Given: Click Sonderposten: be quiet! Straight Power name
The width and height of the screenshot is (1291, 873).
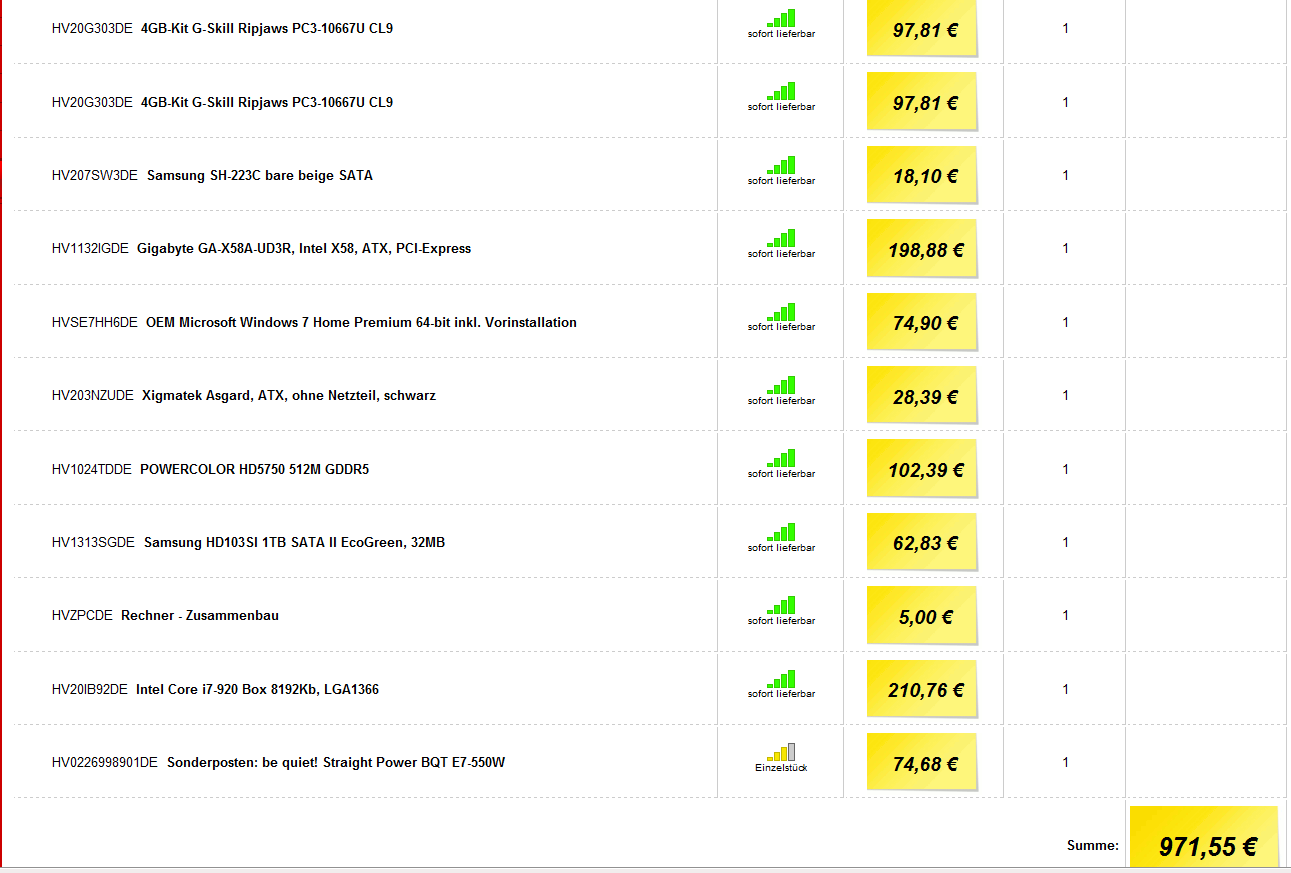Looking at the screenshot, I should (336, 762).
